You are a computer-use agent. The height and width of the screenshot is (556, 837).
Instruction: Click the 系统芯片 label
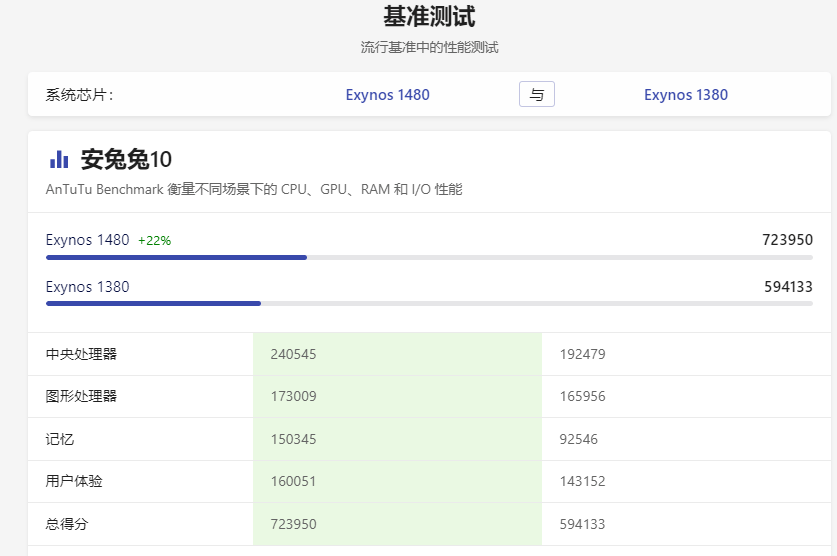(79, 95)
